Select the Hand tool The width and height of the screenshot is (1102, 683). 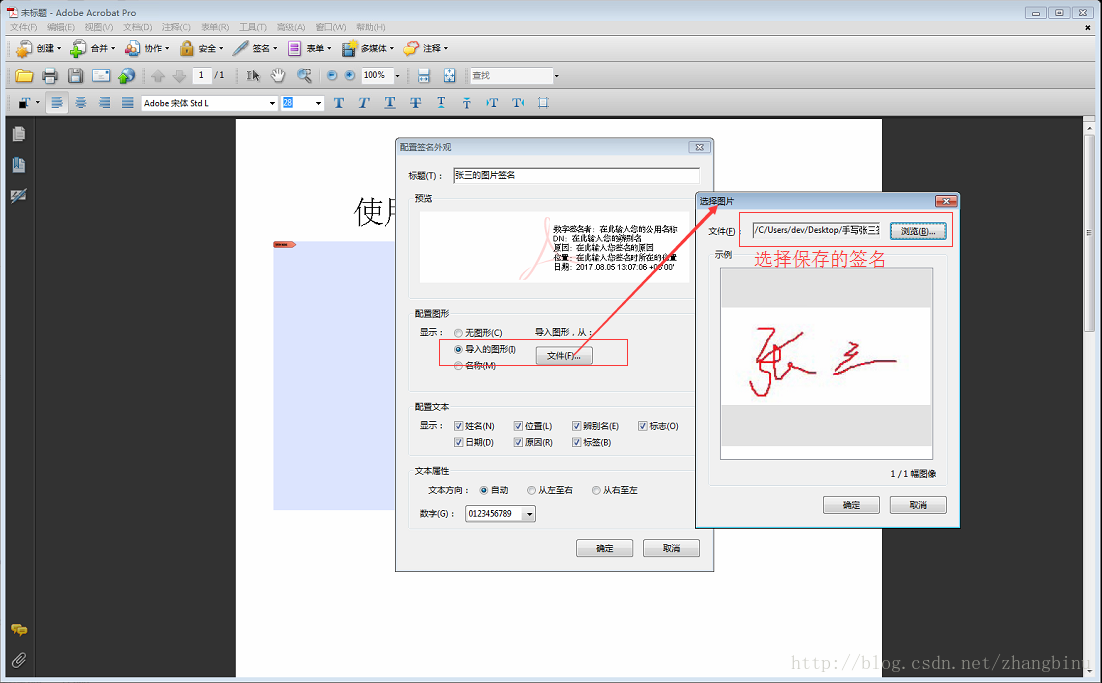pos(278,75)
